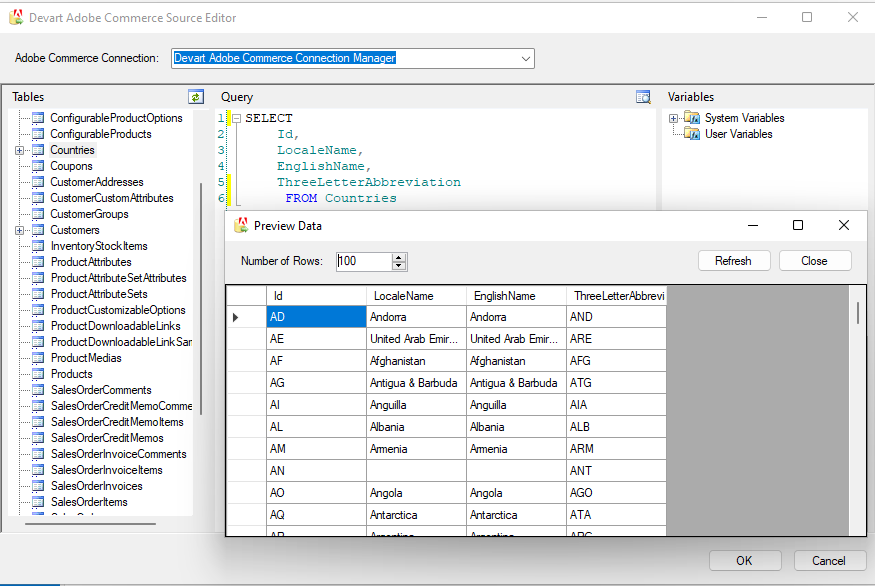
Task: Collapse the SELECT query block
Action: 236,118
